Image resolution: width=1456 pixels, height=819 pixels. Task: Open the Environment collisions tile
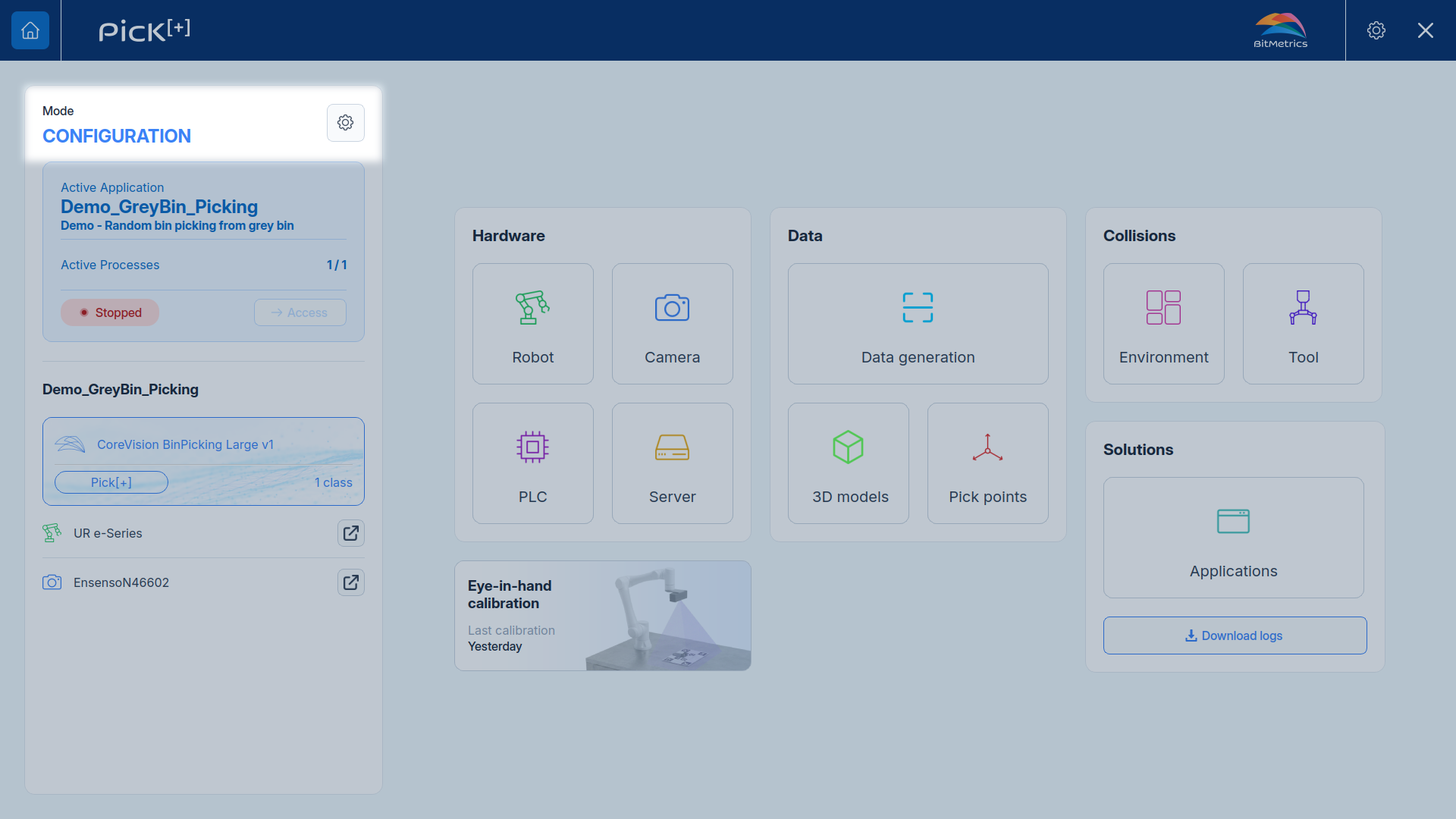1164,324
